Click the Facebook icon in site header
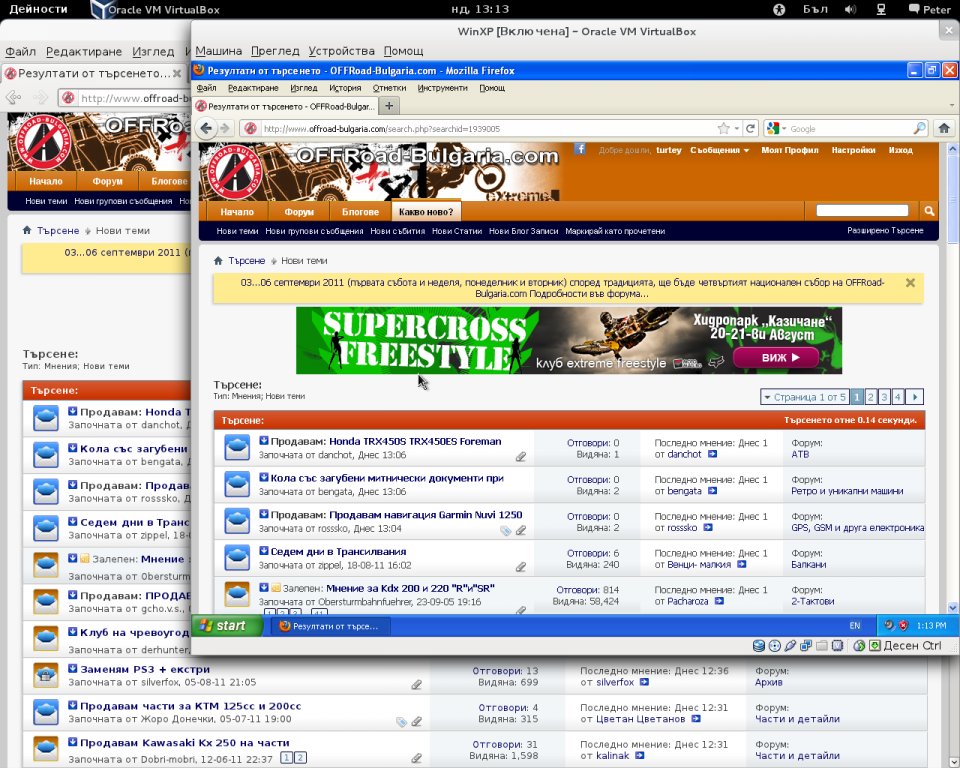This screenshot has height=768, width=960. (x=579, y=149)
